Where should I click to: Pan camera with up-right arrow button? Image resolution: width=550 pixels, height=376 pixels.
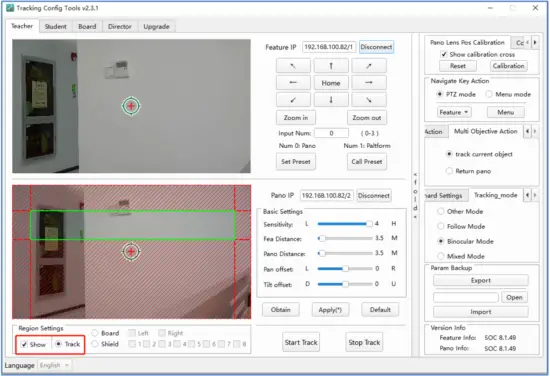(369, 66)
